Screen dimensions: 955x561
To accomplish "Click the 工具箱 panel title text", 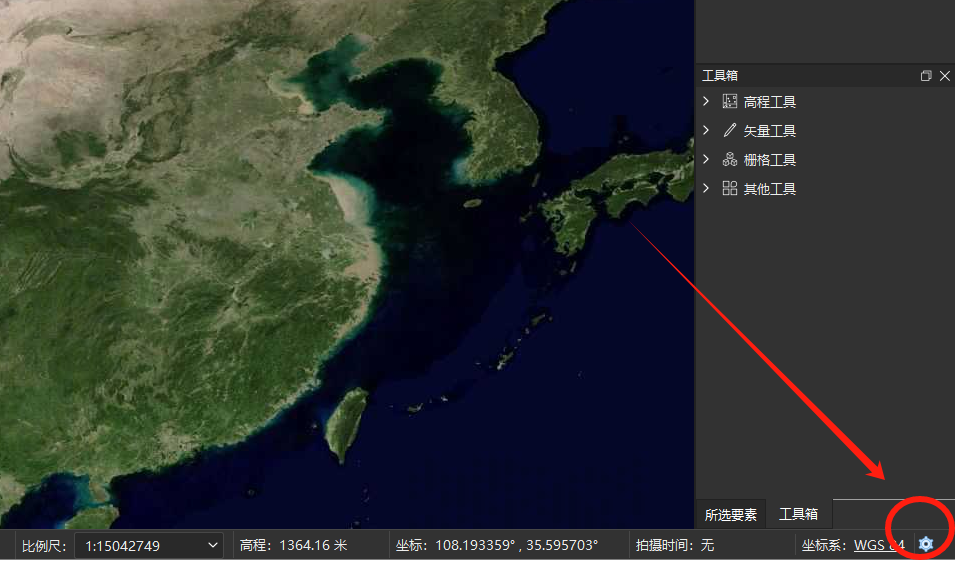I will tap(720, 76).
